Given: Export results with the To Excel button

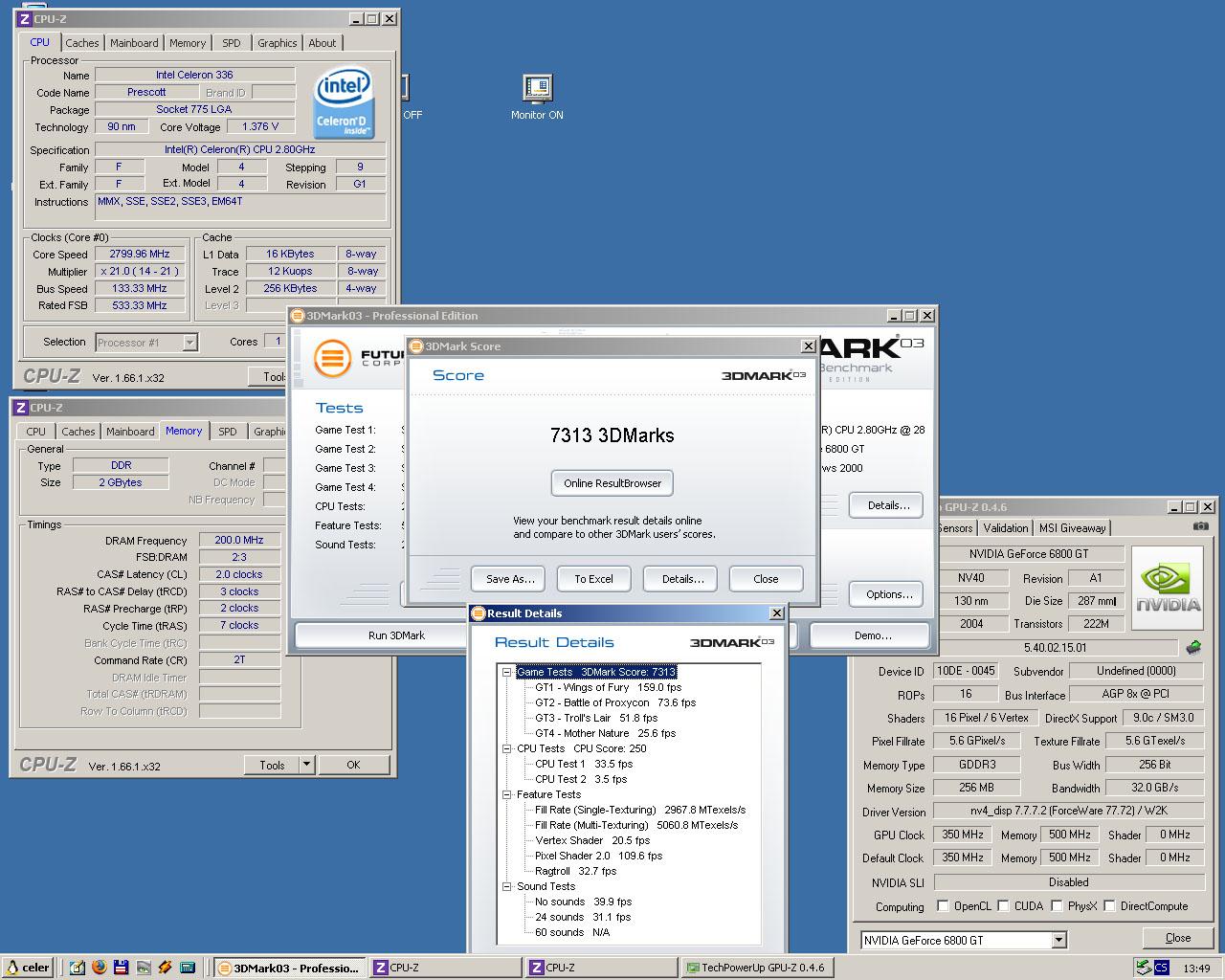Looking at the screenshot, I should (593, 579).
